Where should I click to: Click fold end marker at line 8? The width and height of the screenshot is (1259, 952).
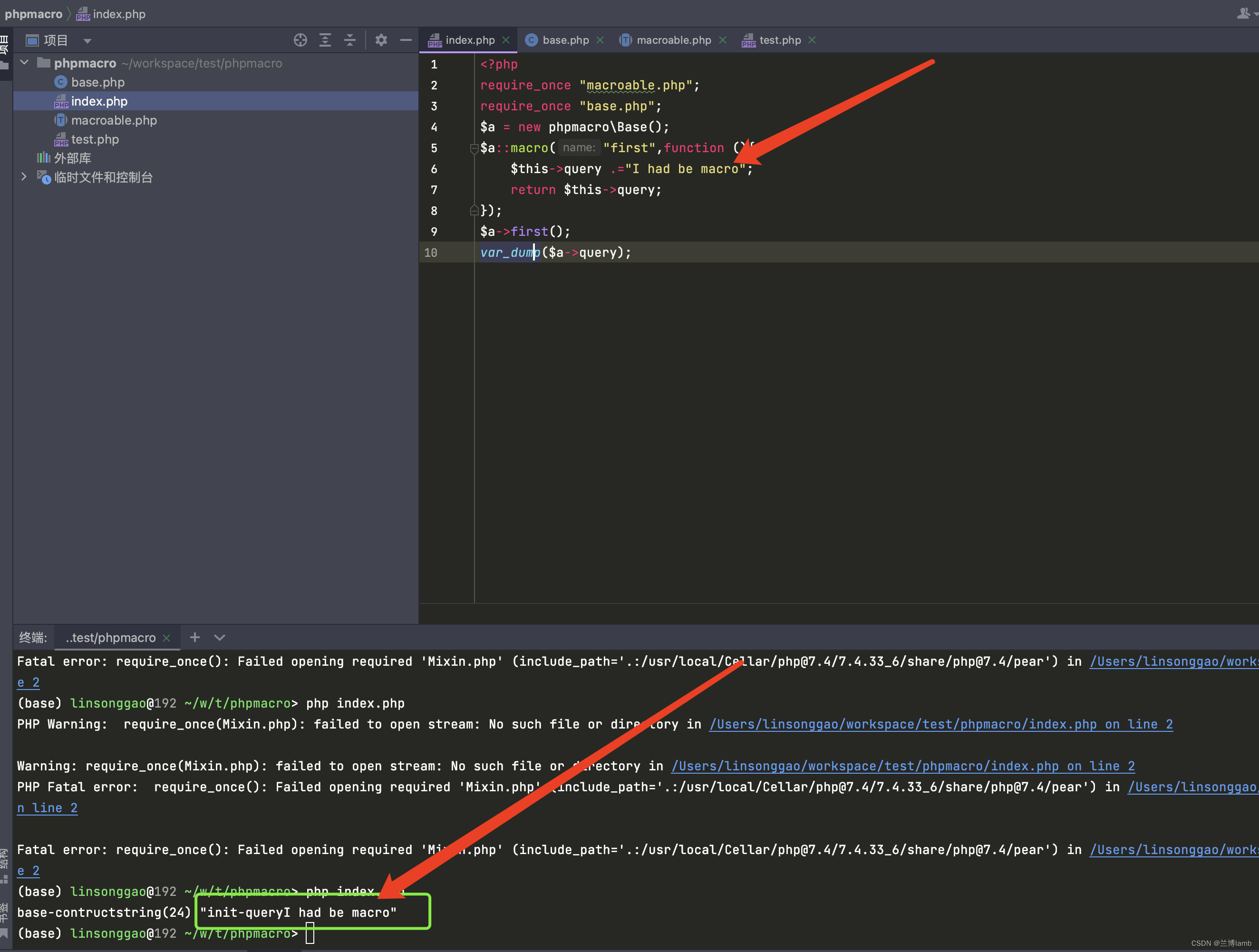pyautogui.click(x=474, y=211)
